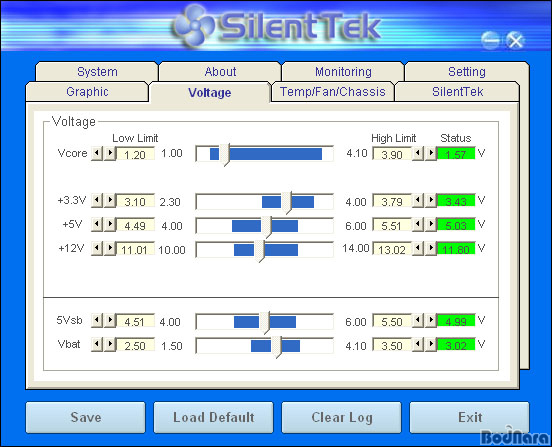Screen dimensions: 552x447
Task: Click Vbat status value 3.02
Action: 456,345
